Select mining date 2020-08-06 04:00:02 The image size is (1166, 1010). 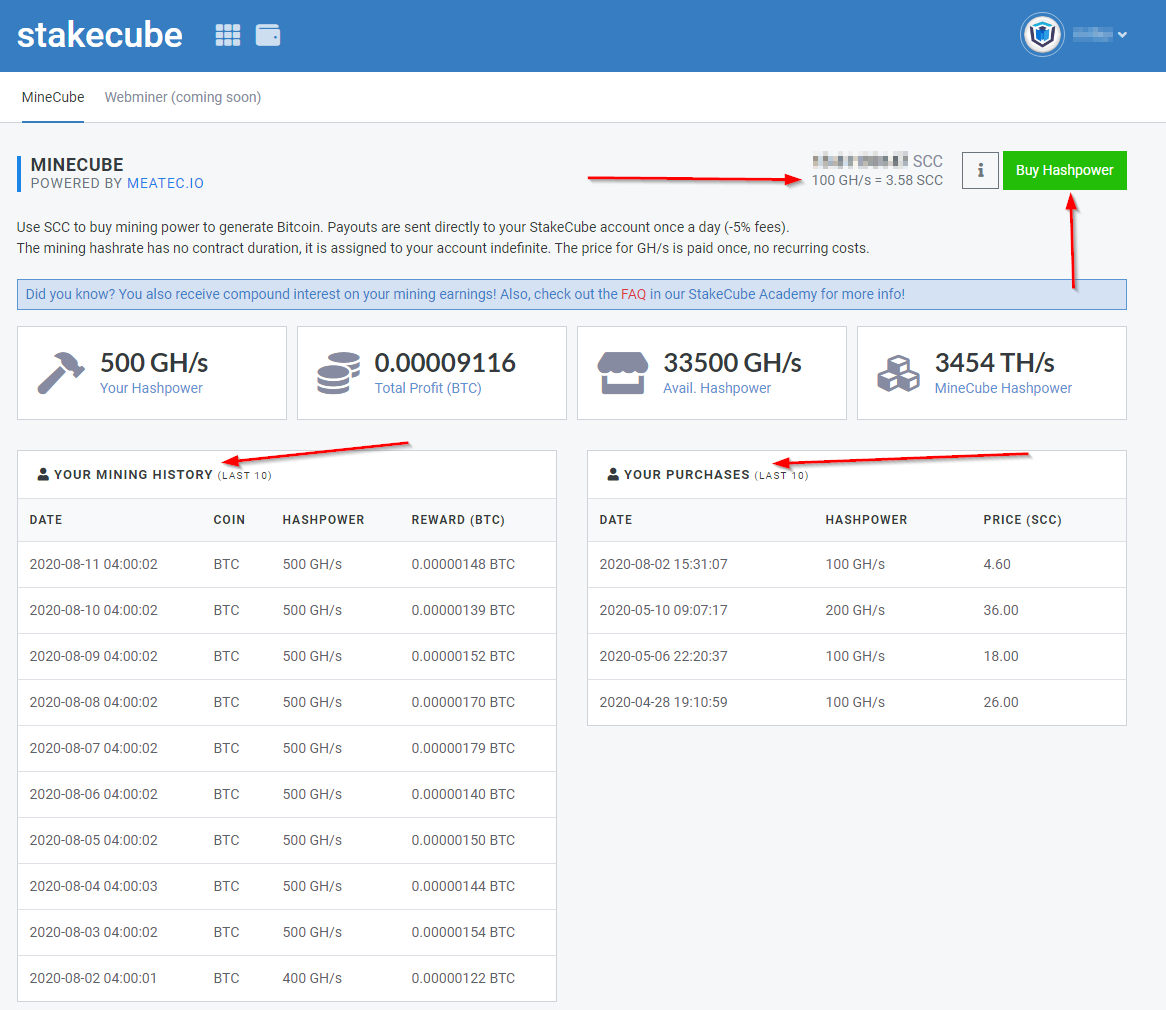pos(94,795)
